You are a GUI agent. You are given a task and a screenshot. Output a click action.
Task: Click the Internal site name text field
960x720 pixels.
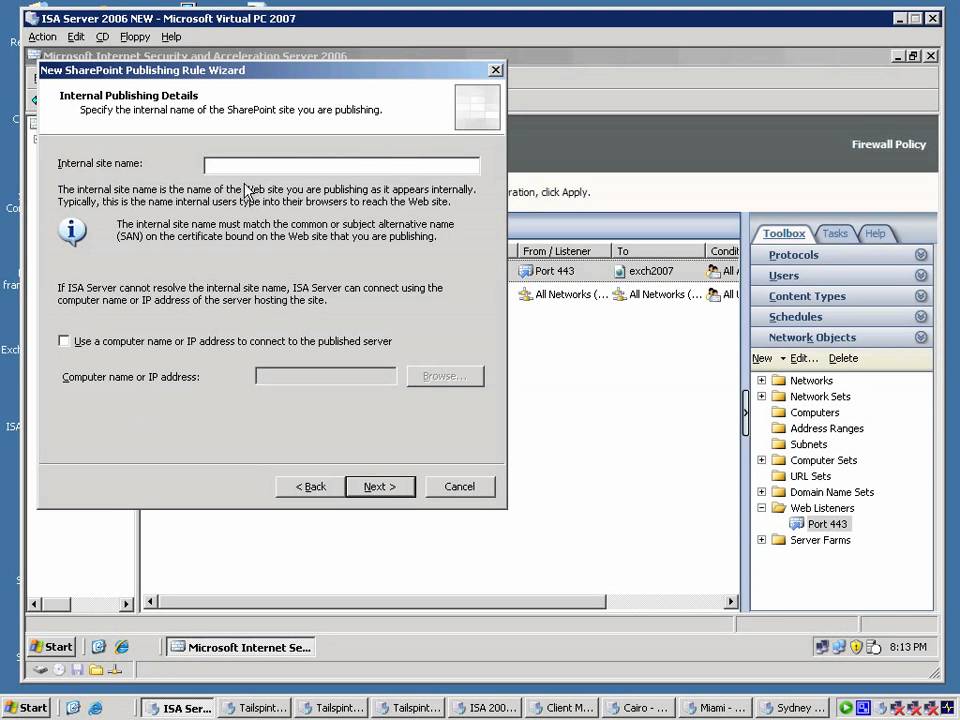[342, 165]
